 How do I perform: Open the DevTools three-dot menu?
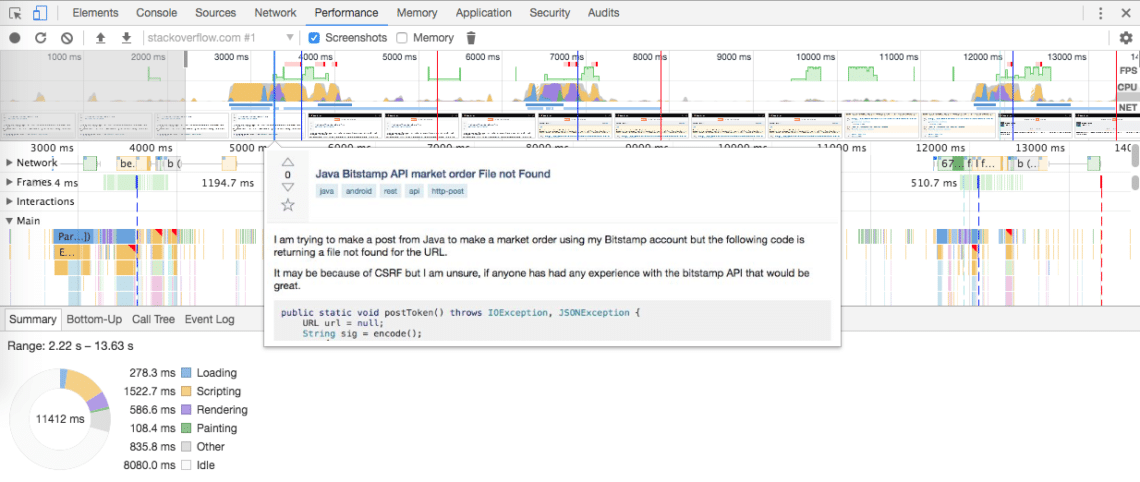tap(1101, 13)
